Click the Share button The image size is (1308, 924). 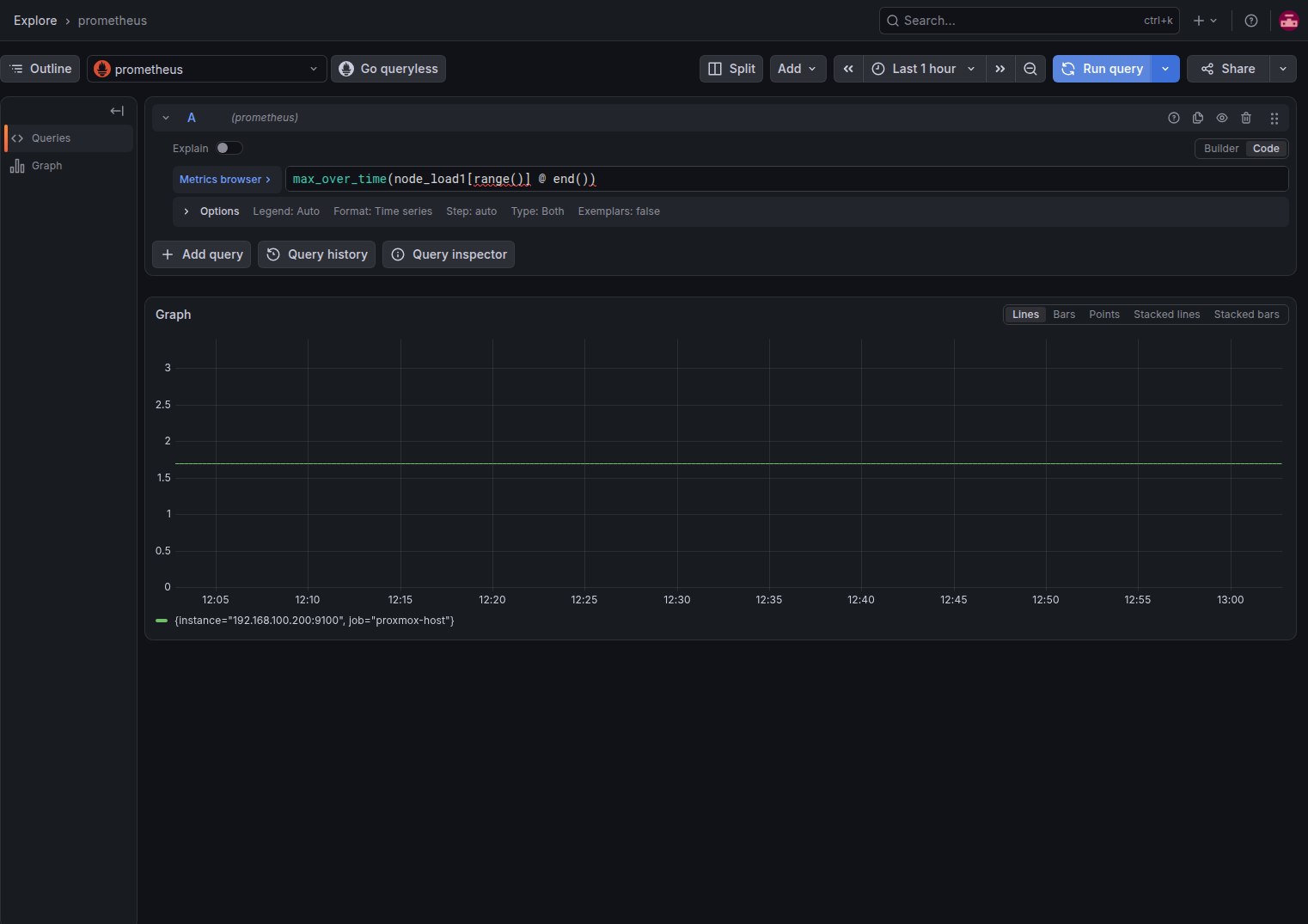[1228, 69]
